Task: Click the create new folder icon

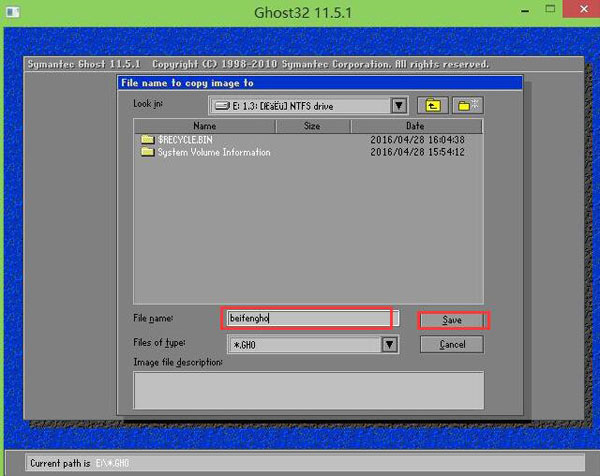Action: point(468,105)
